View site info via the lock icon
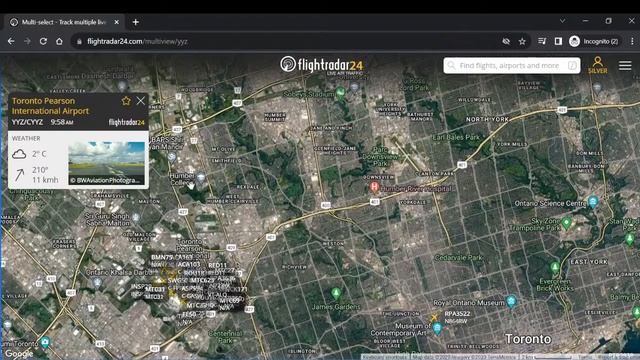Screen dimensions: 640x360 (79, 41)
